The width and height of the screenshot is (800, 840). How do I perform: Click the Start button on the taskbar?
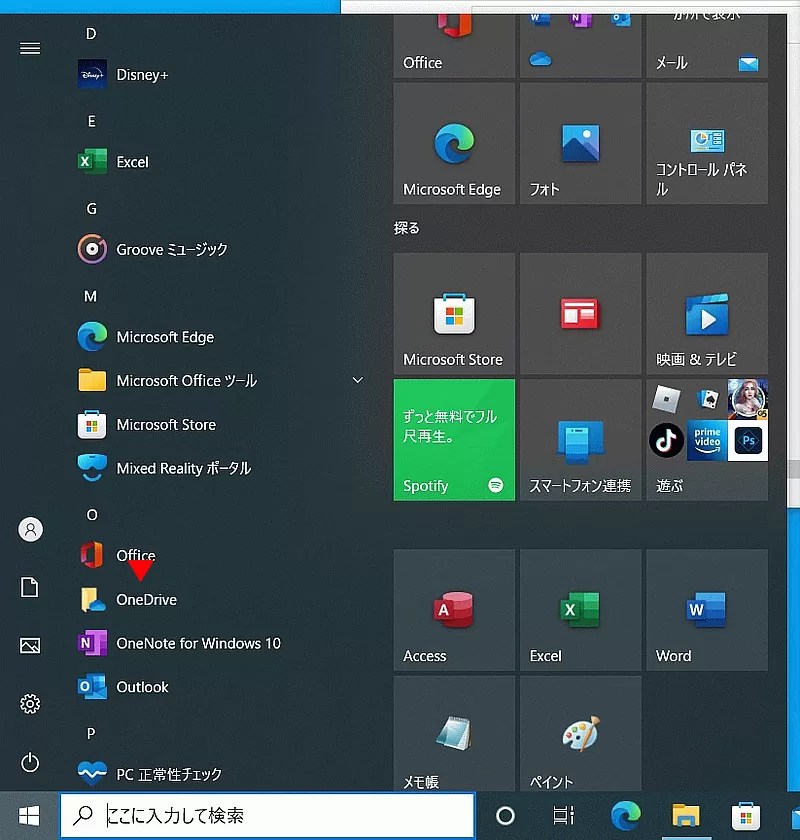(x=29, y=815)
